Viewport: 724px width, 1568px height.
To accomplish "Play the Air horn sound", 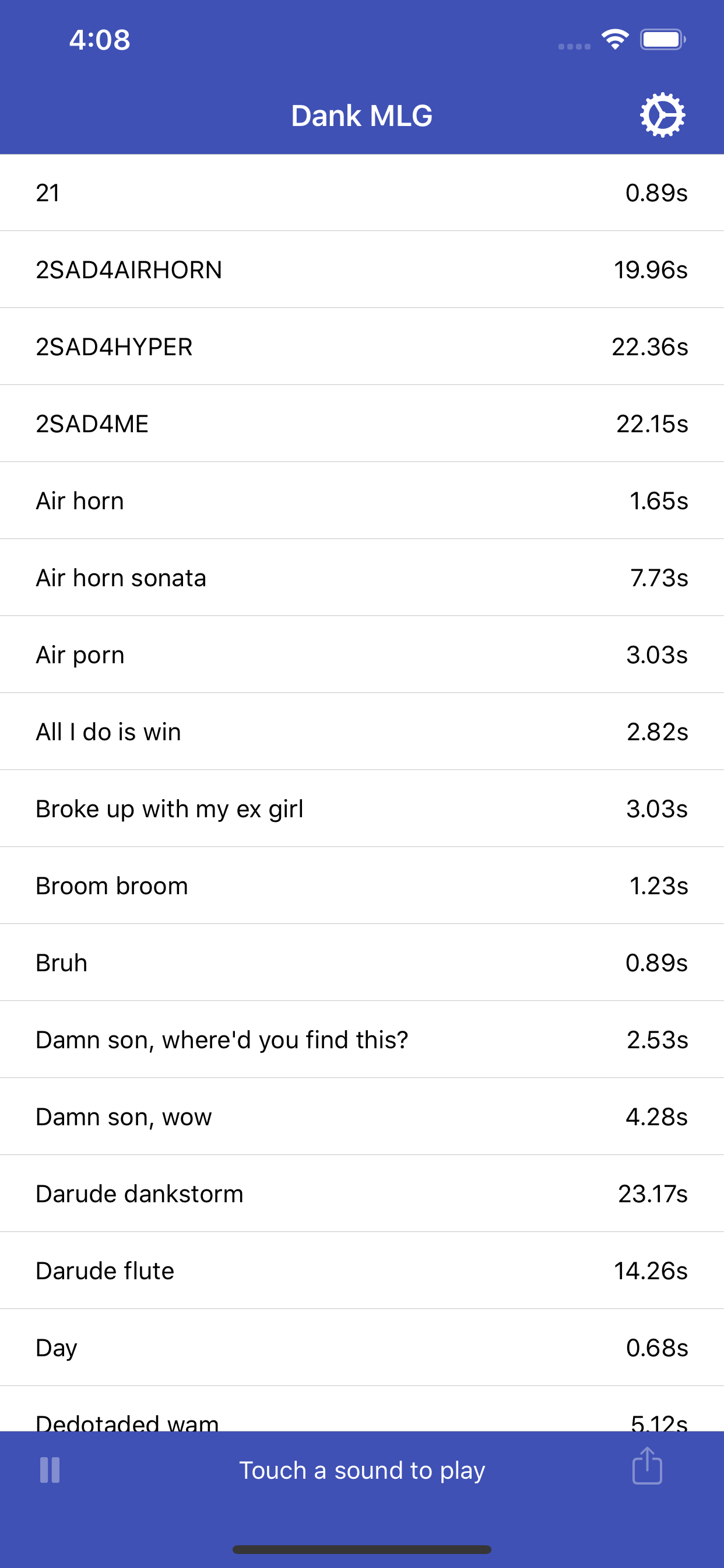I will coord(361,501).
